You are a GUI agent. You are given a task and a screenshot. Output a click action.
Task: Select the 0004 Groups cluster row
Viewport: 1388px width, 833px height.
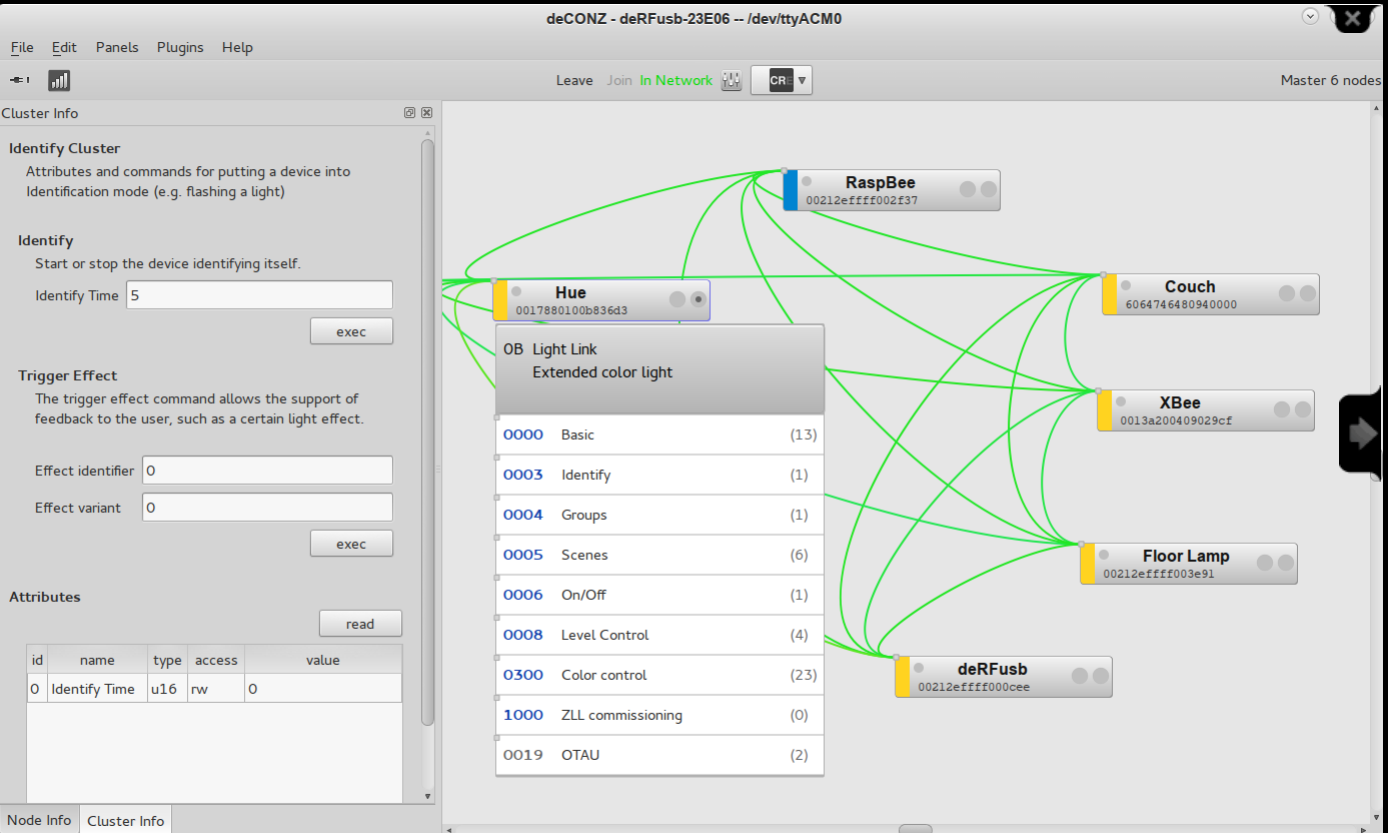coord(660,515)
